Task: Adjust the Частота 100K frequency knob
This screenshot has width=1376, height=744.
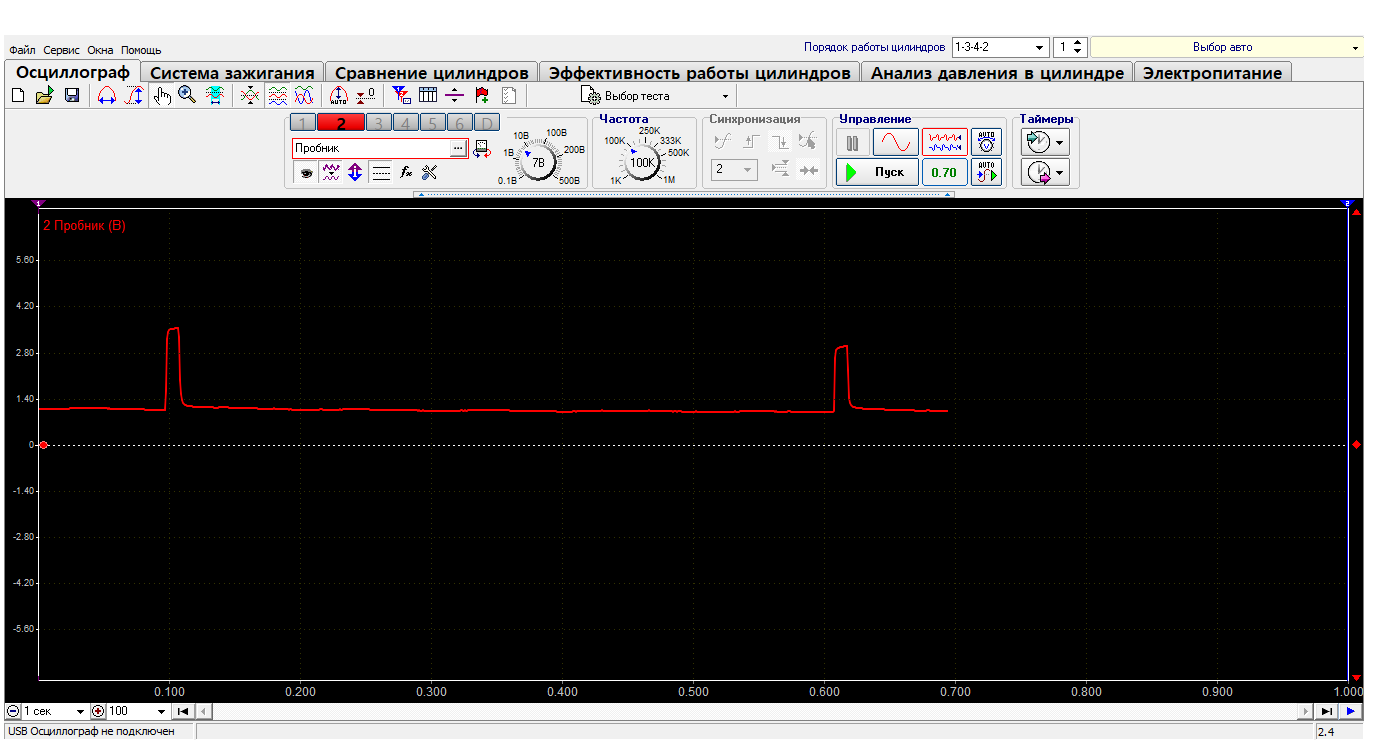Action: pyautogui.click(x=641, y=162)
